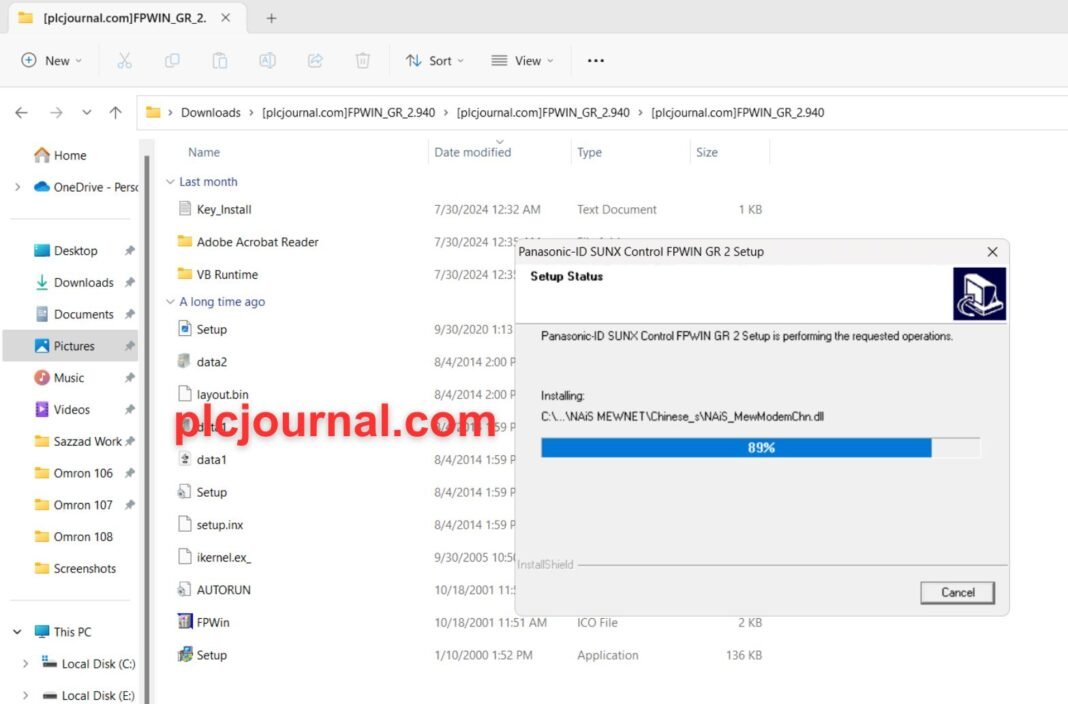Click the installation progress bar at 89%
The height and width of the screenshot is (704, 1068).
pyautogui.click(x=761, y=447)
